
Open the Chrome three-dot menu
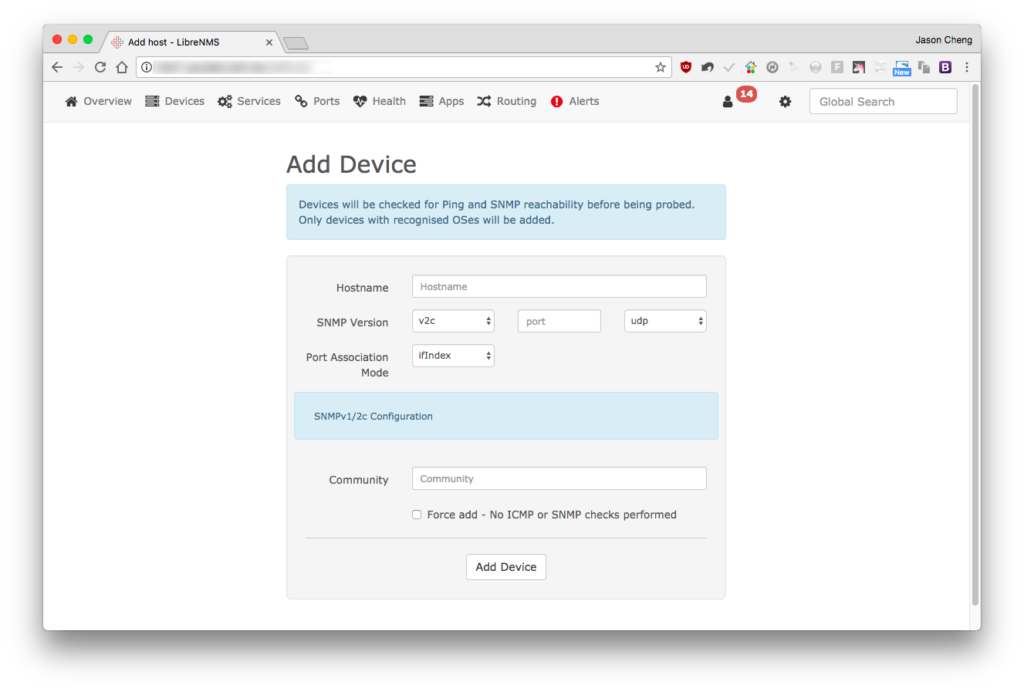pos(967,67)
